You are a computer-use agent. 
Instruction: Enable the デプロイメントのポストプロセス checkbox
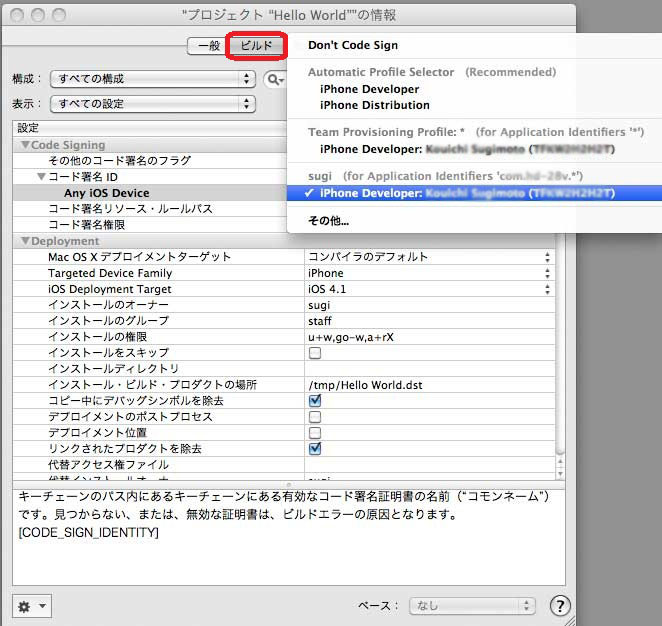click(x=315, y=417)
